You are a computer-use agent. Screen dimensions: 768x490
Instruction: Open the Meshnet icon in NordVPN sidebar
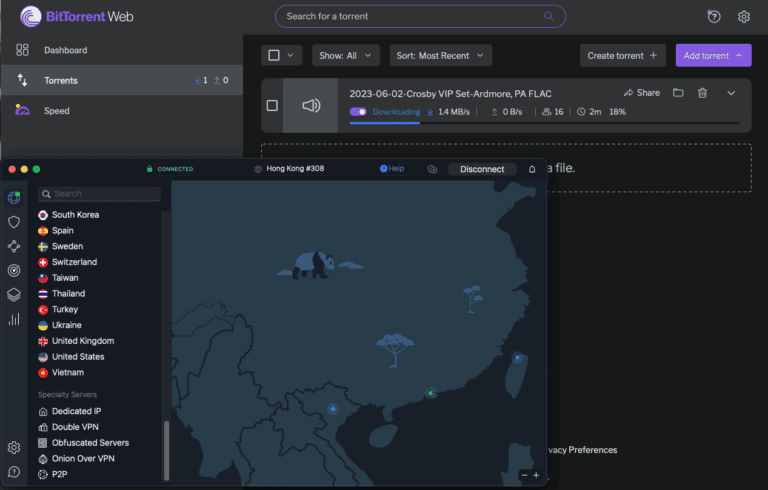pyautogui.click(x=14, y=246)
